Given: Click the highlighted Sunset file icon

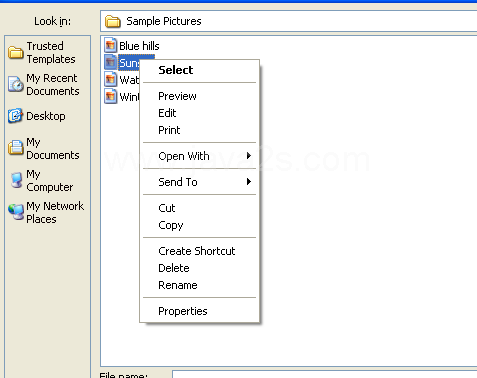Looking at the screenshot, I should [111, 62].
